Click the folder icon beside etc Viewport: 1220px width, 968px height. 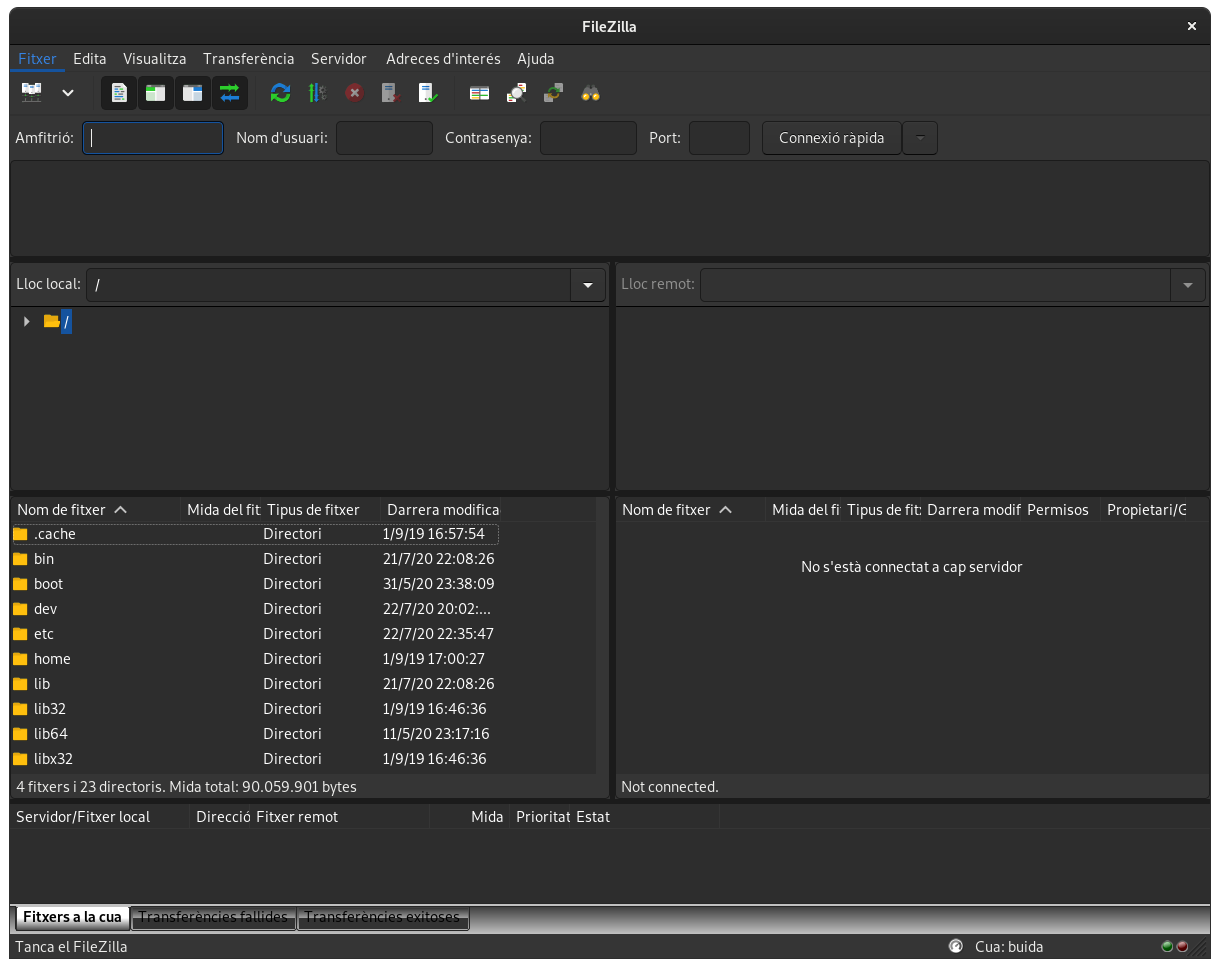pyautogui.click(x=20, y=634)
